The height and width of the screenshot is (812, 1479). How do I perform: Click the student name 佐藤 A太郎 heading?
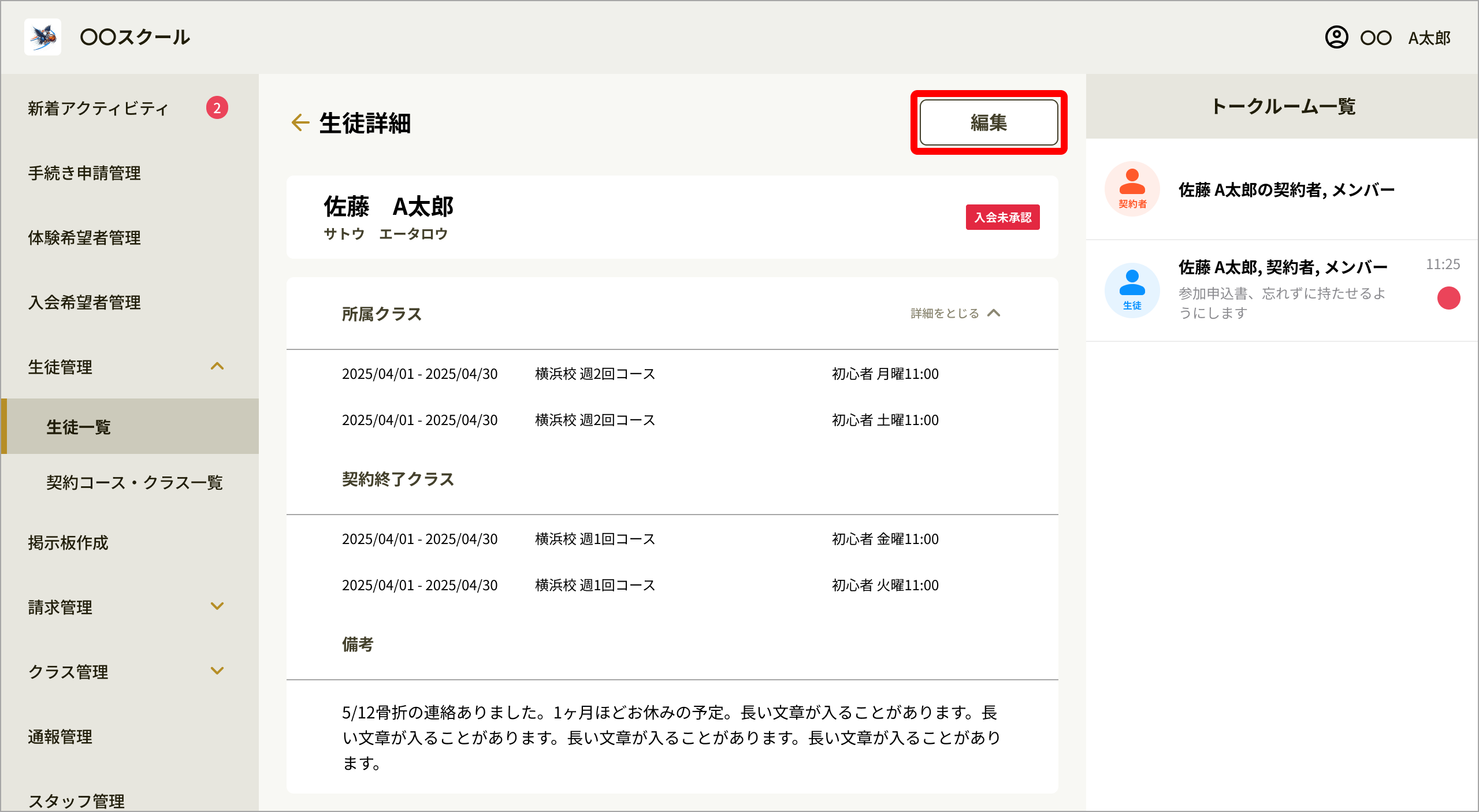388,207
